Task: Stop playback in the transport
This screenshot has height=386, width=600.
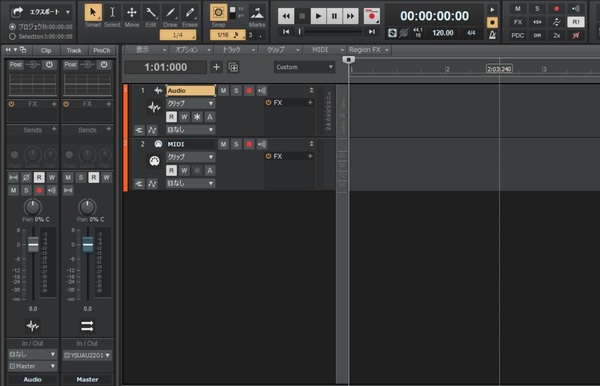Action: coord(302,16)
